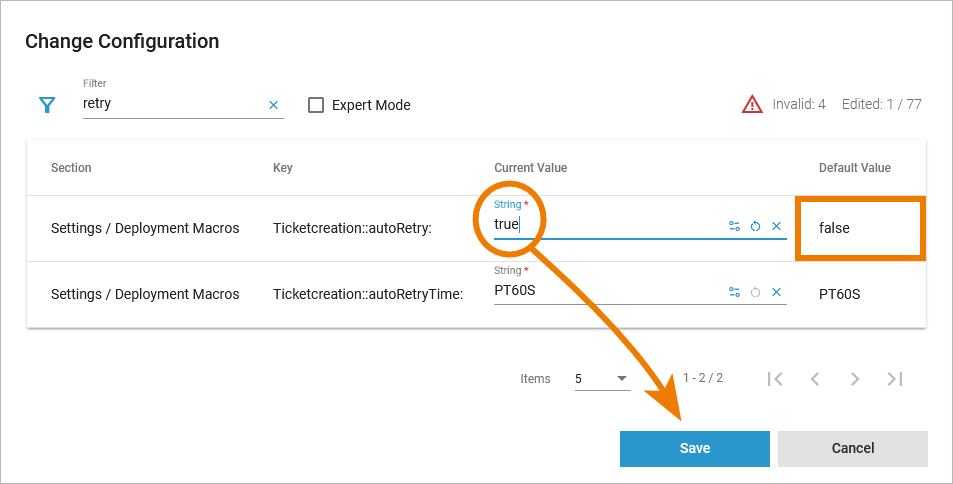
Task: Click the invalid warning triangle icon
Action: (x=752, y=104)
